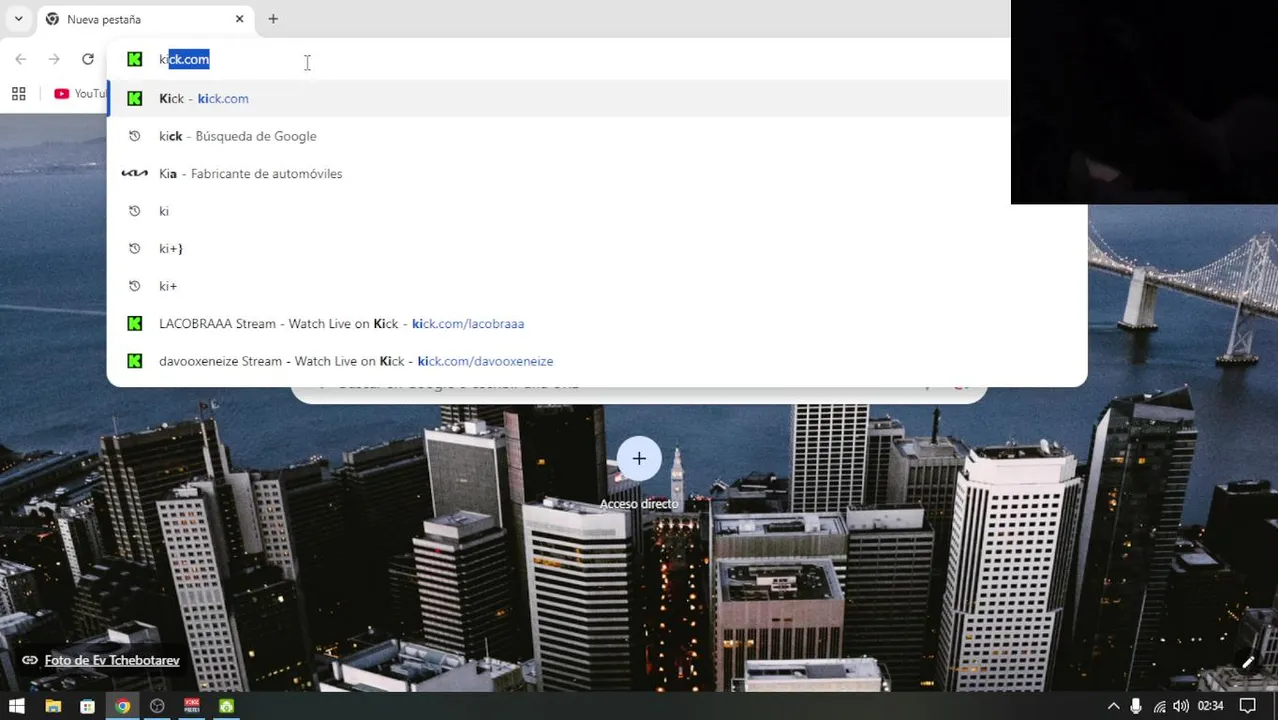
Task: Click Kick icon beside davooxeneize suggestion
Action: coord(135,361)
